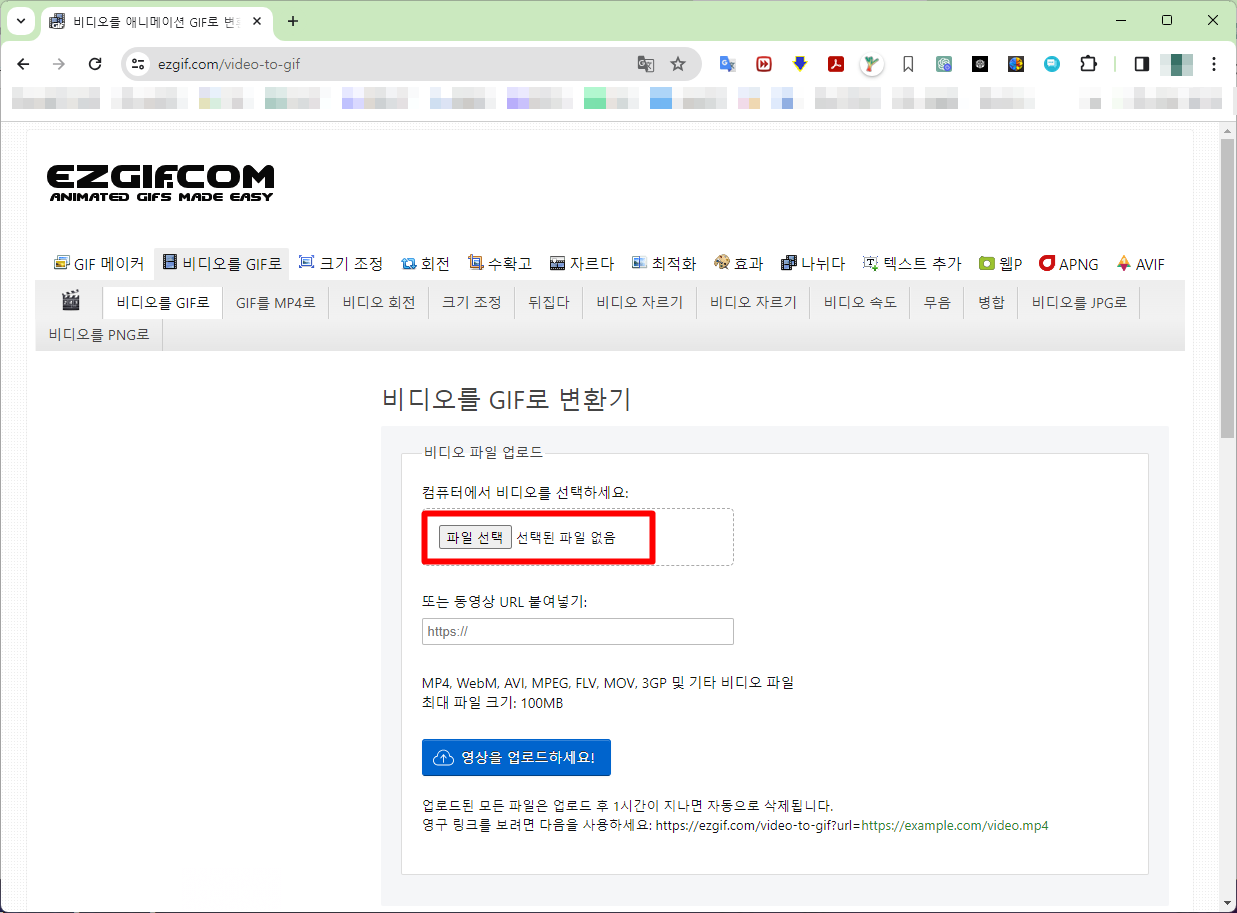Open the Extensions puzzle menu
Screen dimensions: 1237x913
click(x=1088, y=64)
